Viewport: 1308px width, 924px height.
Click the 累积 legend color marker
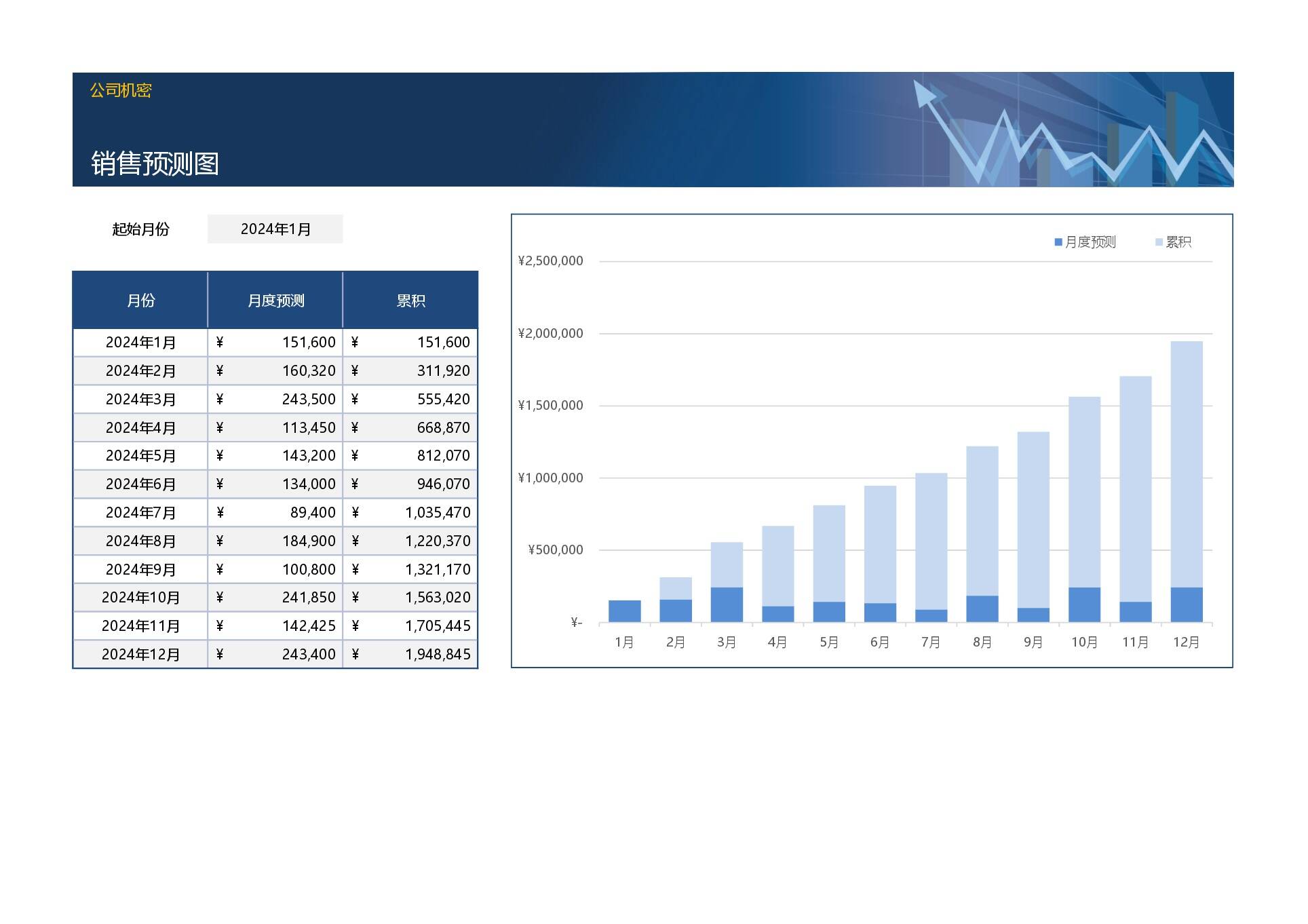point(1159,242)
